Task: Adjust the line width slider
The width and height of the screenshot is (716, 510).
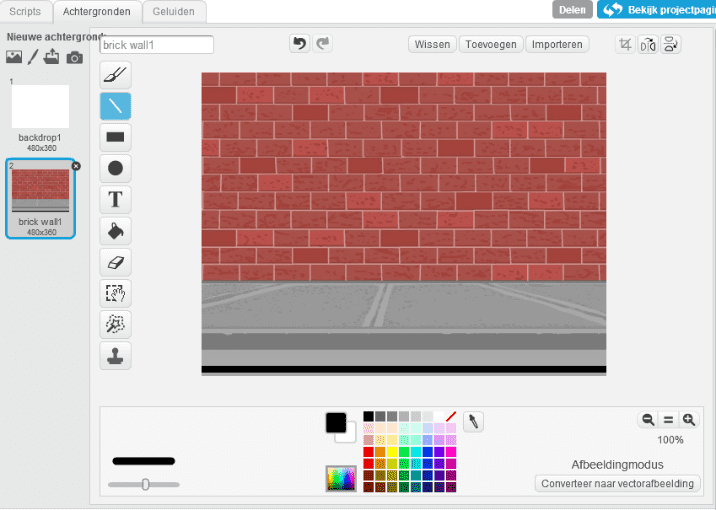Action: [146, 484]
